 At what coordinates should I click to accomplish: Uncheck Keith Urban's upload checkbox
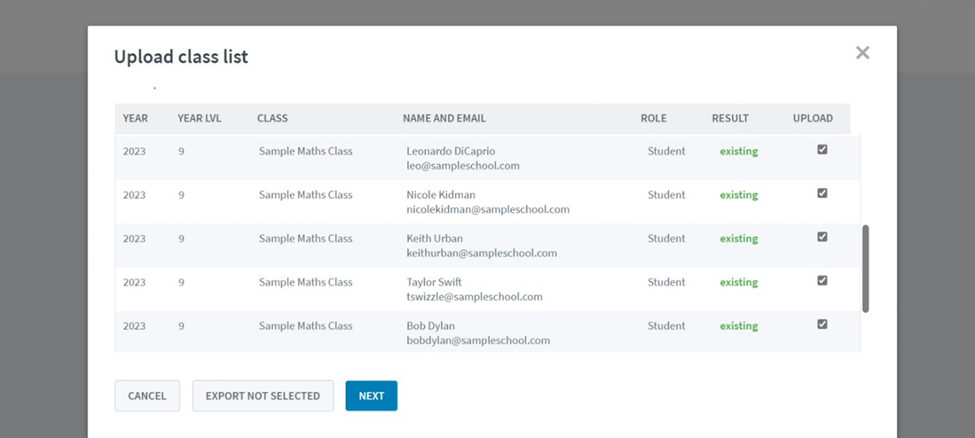(822, 236)
